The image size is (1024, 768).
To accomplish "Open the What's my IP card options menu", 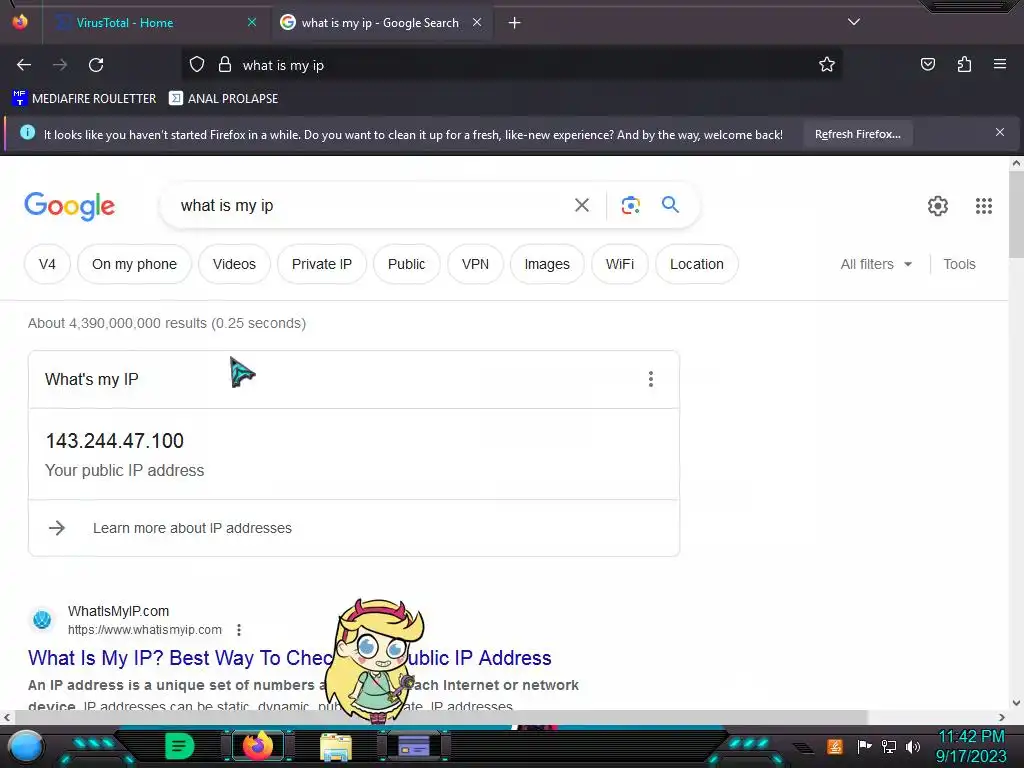I will click(x=650, y=379).
